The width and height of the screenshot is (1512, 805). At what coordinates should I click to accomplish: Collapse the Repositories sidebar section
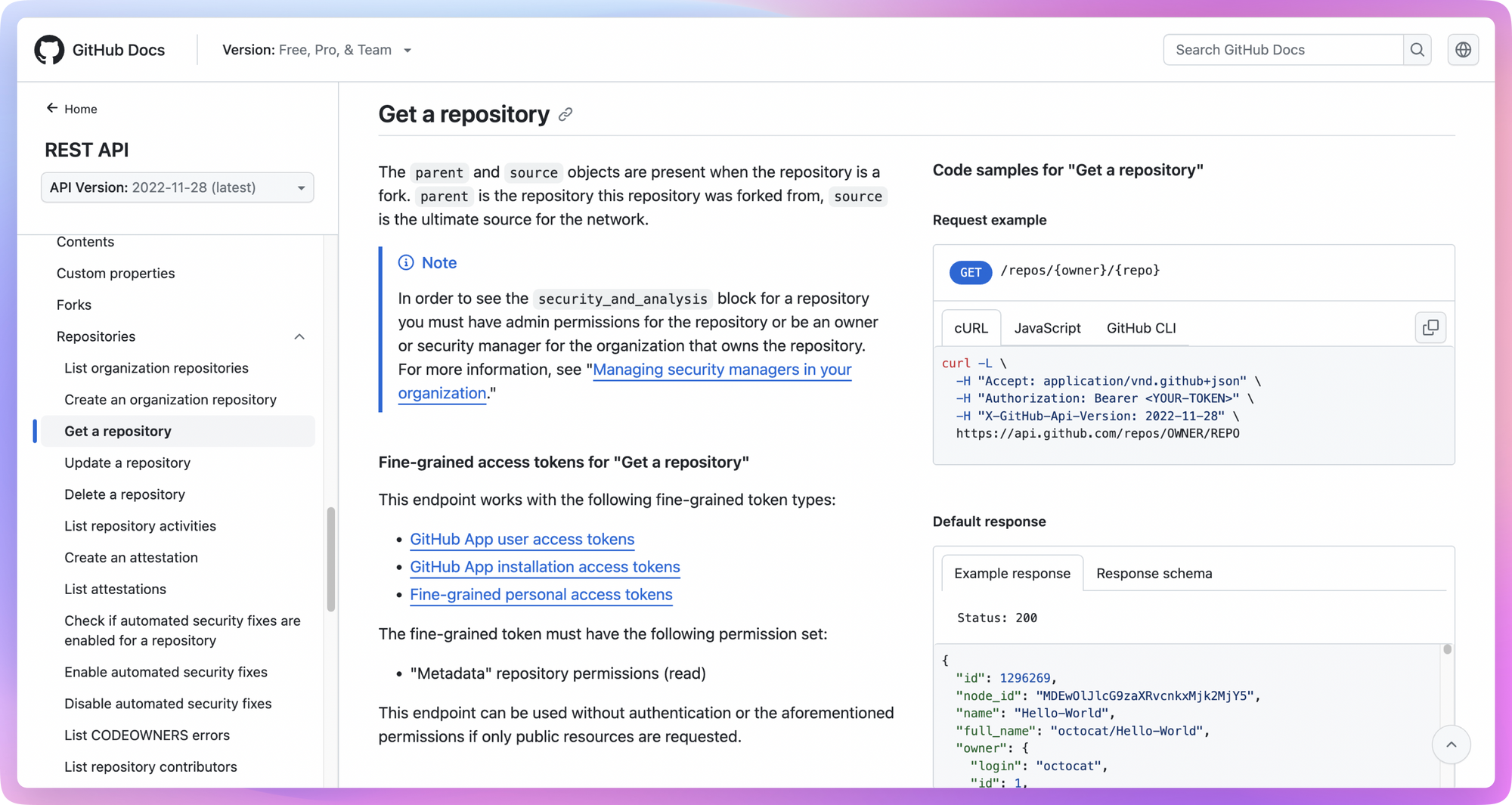(x=299, y=336)
